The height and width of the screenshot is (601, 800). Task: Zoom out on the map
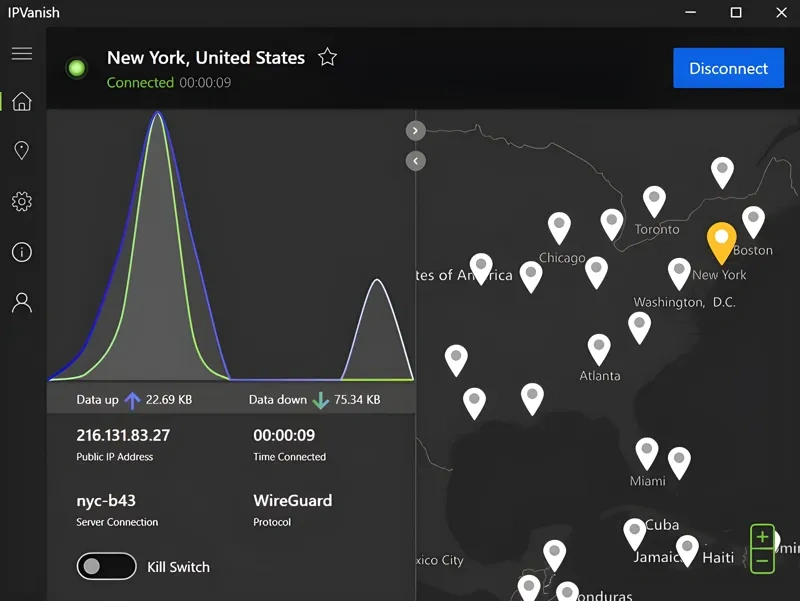762,561
